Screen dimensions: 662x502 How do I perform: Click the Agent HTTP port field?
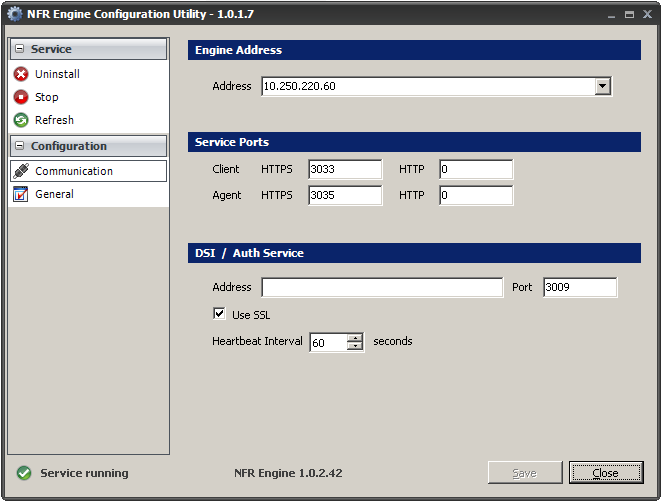coord(475,195)
